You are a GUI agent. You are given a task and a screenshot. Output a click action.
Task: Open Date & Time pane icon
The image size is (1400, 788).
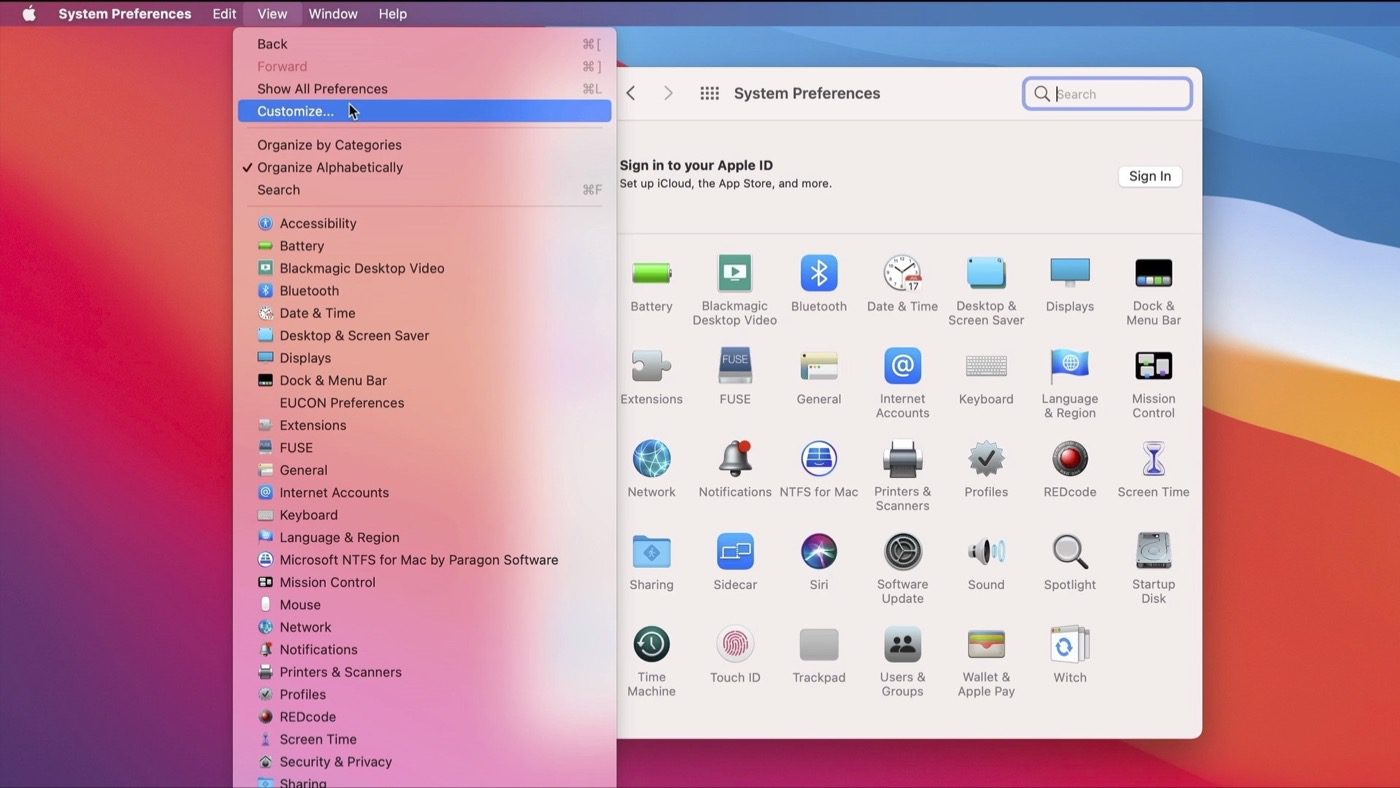(902, 273)
